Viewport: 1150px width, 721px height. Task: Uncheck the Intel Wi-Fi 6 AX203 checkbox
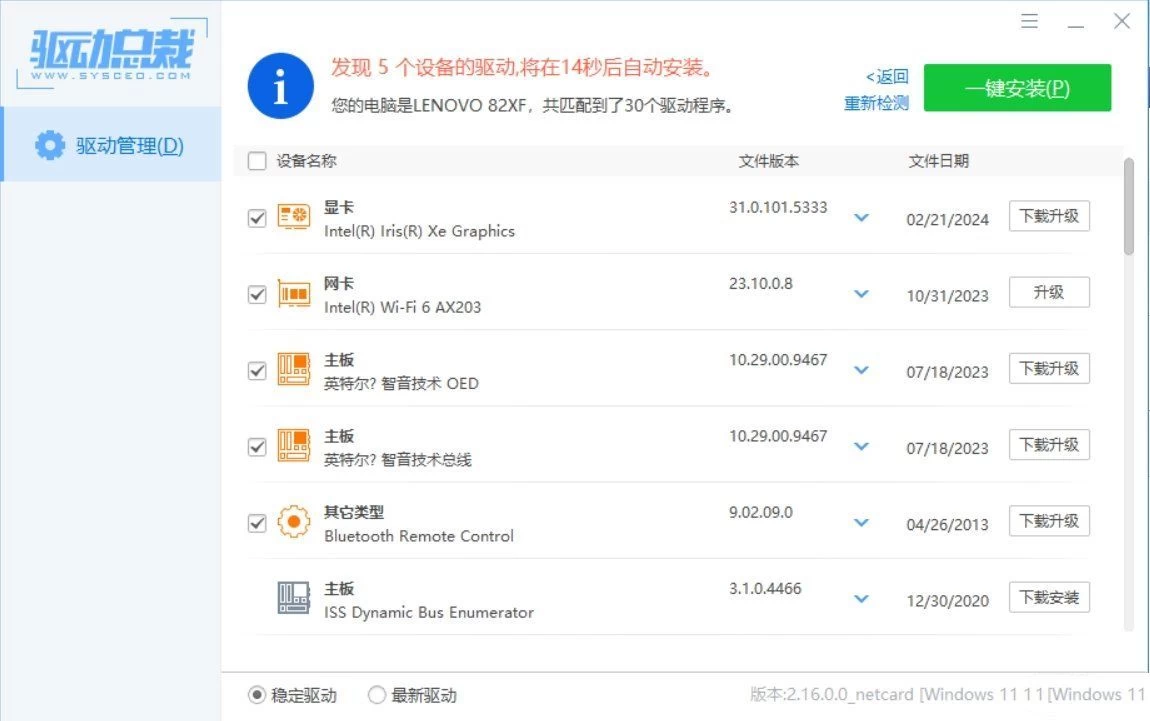pos(257,294)
